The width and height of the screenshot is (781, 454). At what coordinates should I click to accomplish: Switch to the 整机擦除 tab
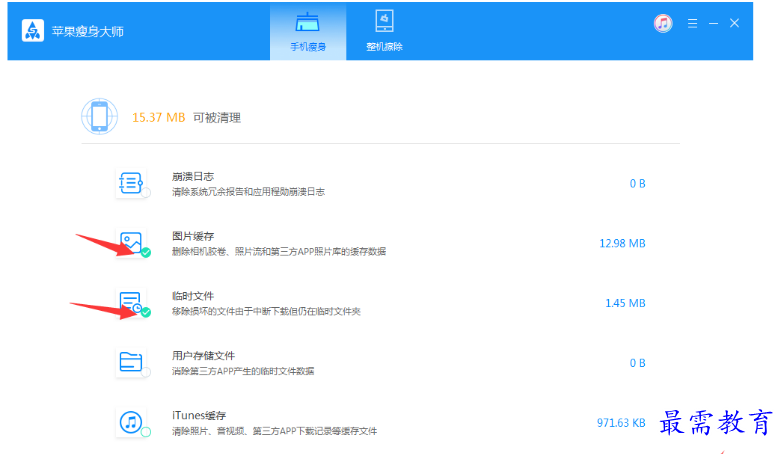[384, 31]
